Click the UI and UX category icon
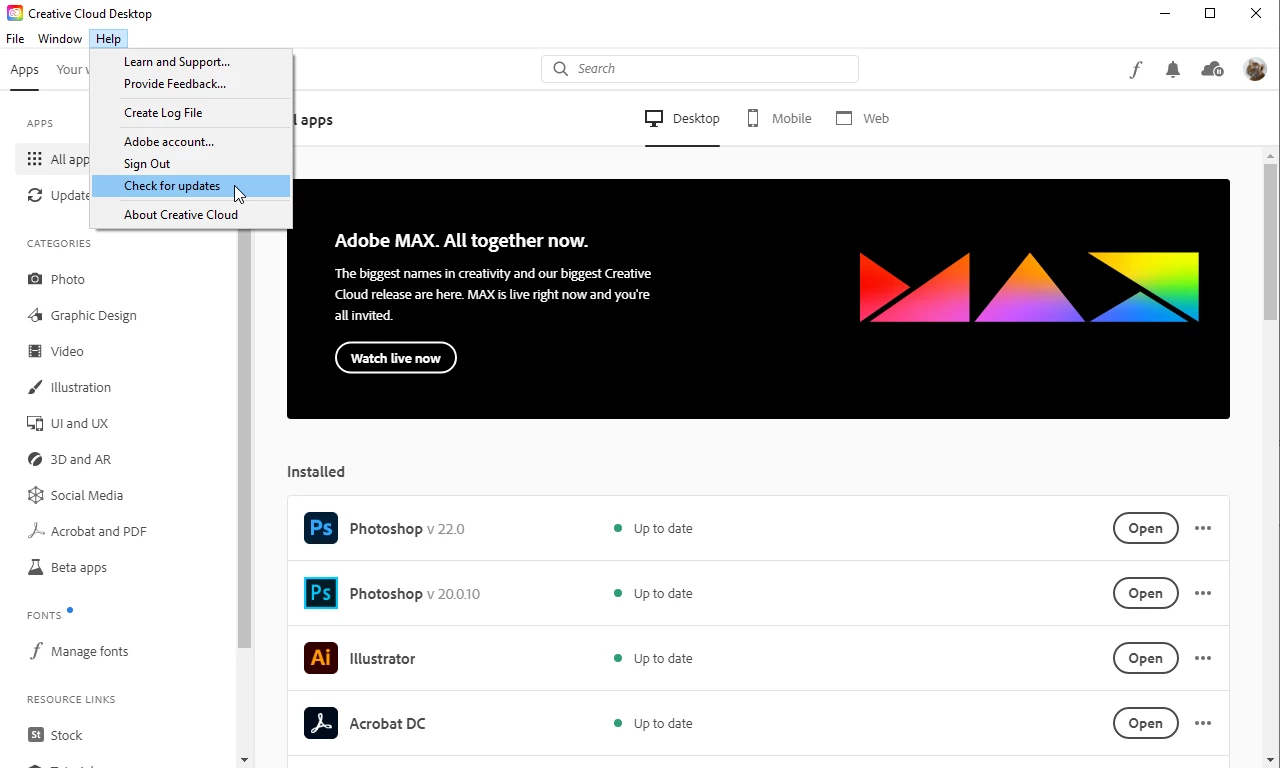 tap(35, 423)
